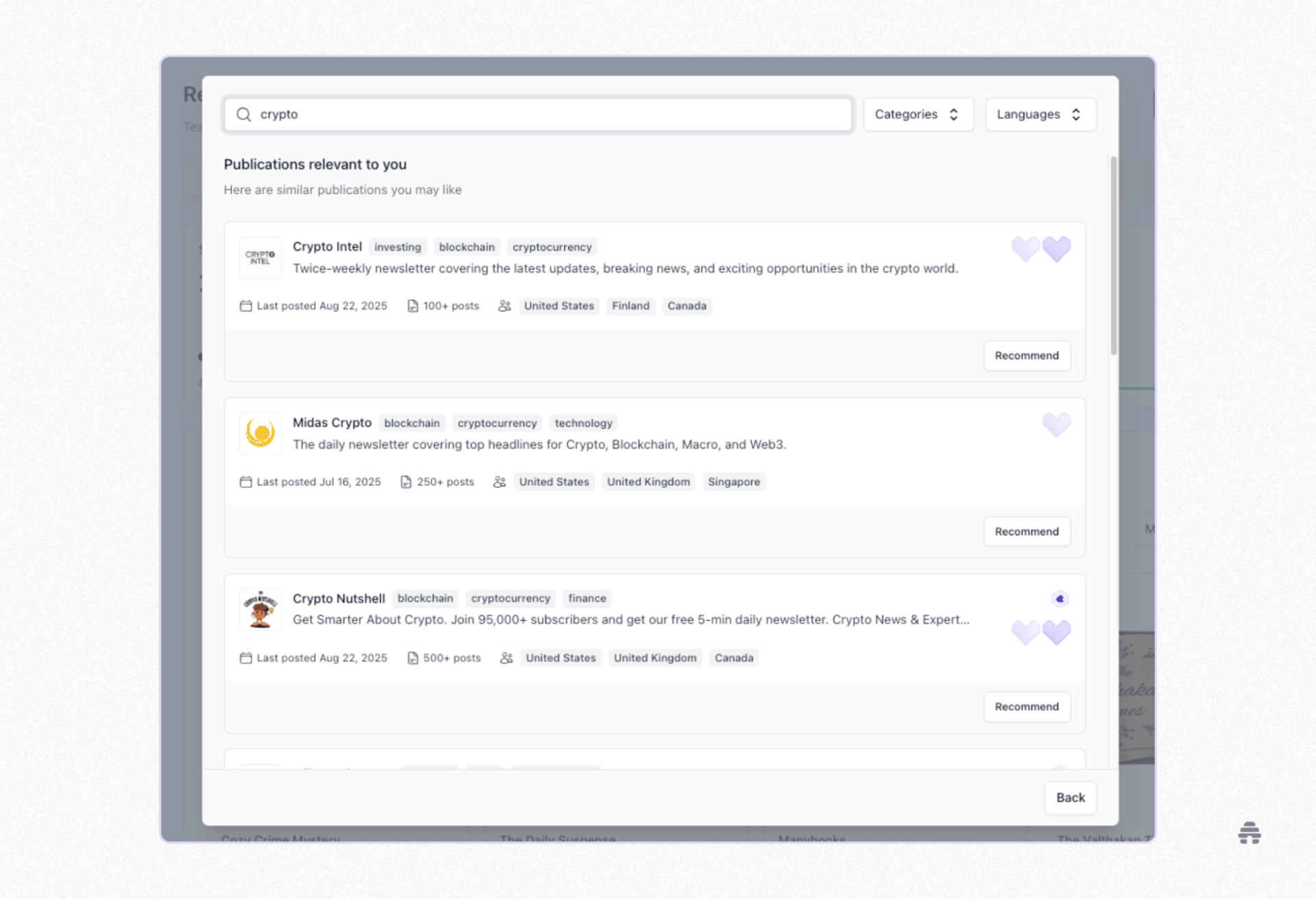Select the investing tag on Crypto Intel

(398, 248)
